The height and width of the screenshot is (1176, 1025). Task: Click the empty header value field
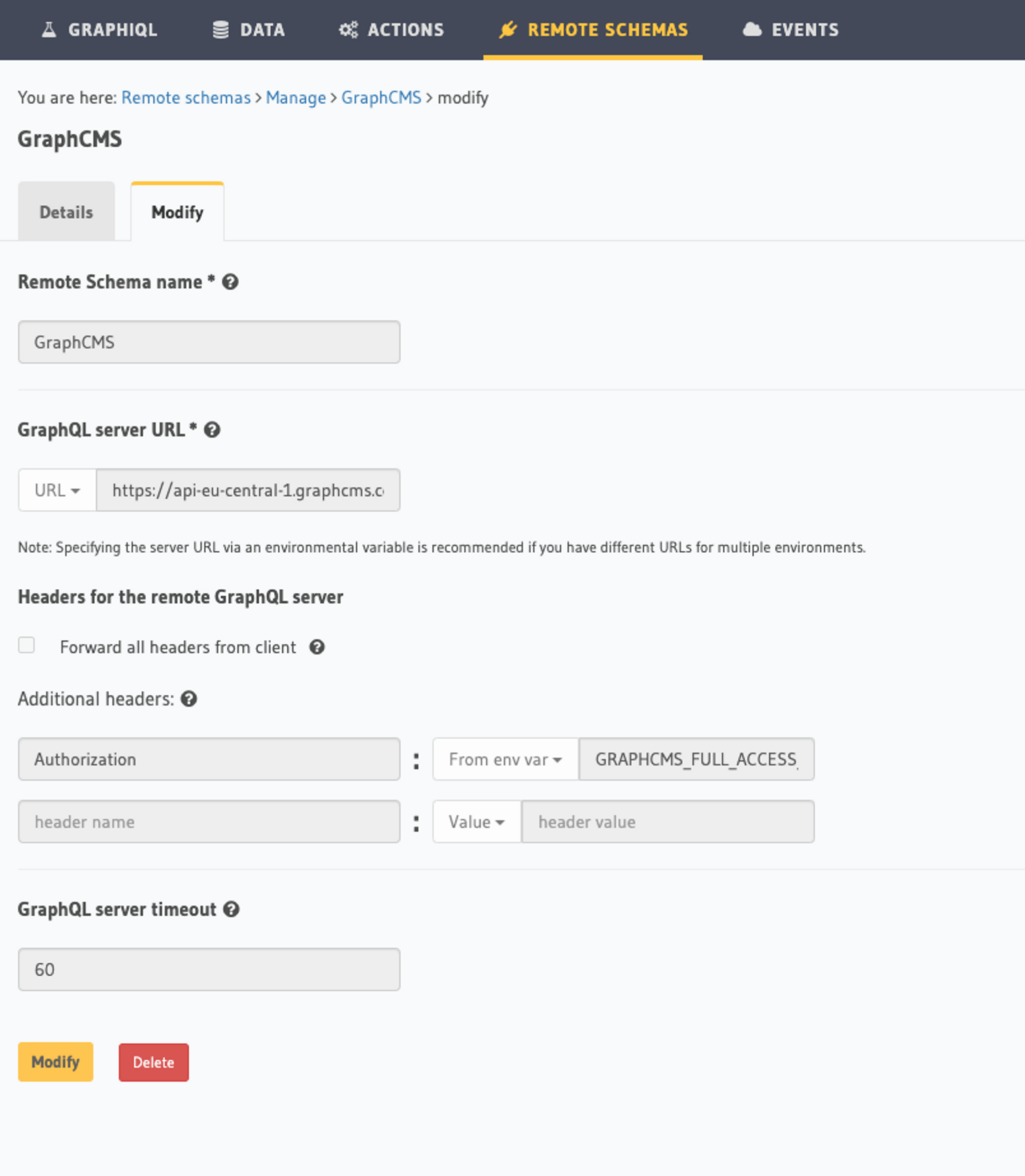click(668, 821)
